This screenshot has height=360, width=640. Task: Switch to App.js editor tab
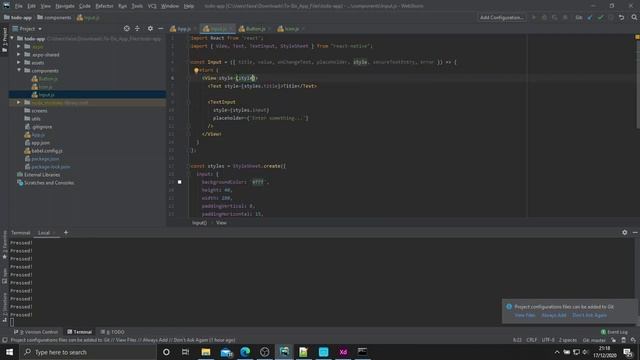(x=183, y=29)
